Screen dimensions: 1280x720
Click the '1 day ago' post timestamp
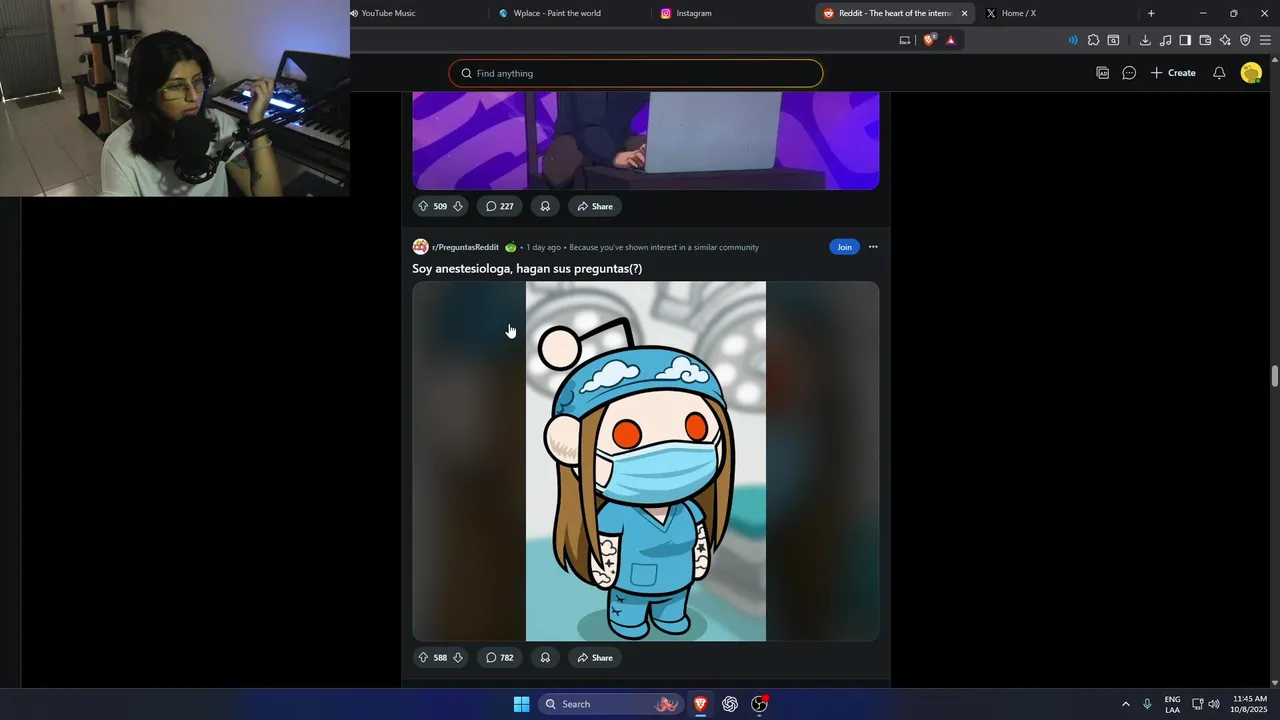[544, 247]
